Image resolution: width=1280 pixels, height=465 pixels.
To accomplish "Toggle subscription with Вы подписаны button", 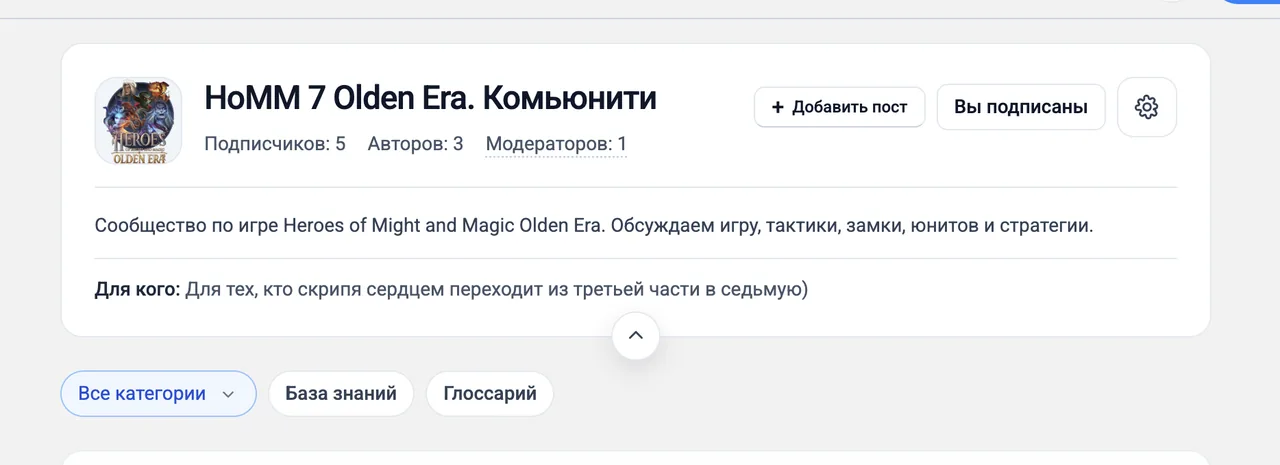I will pos(1021,107).
